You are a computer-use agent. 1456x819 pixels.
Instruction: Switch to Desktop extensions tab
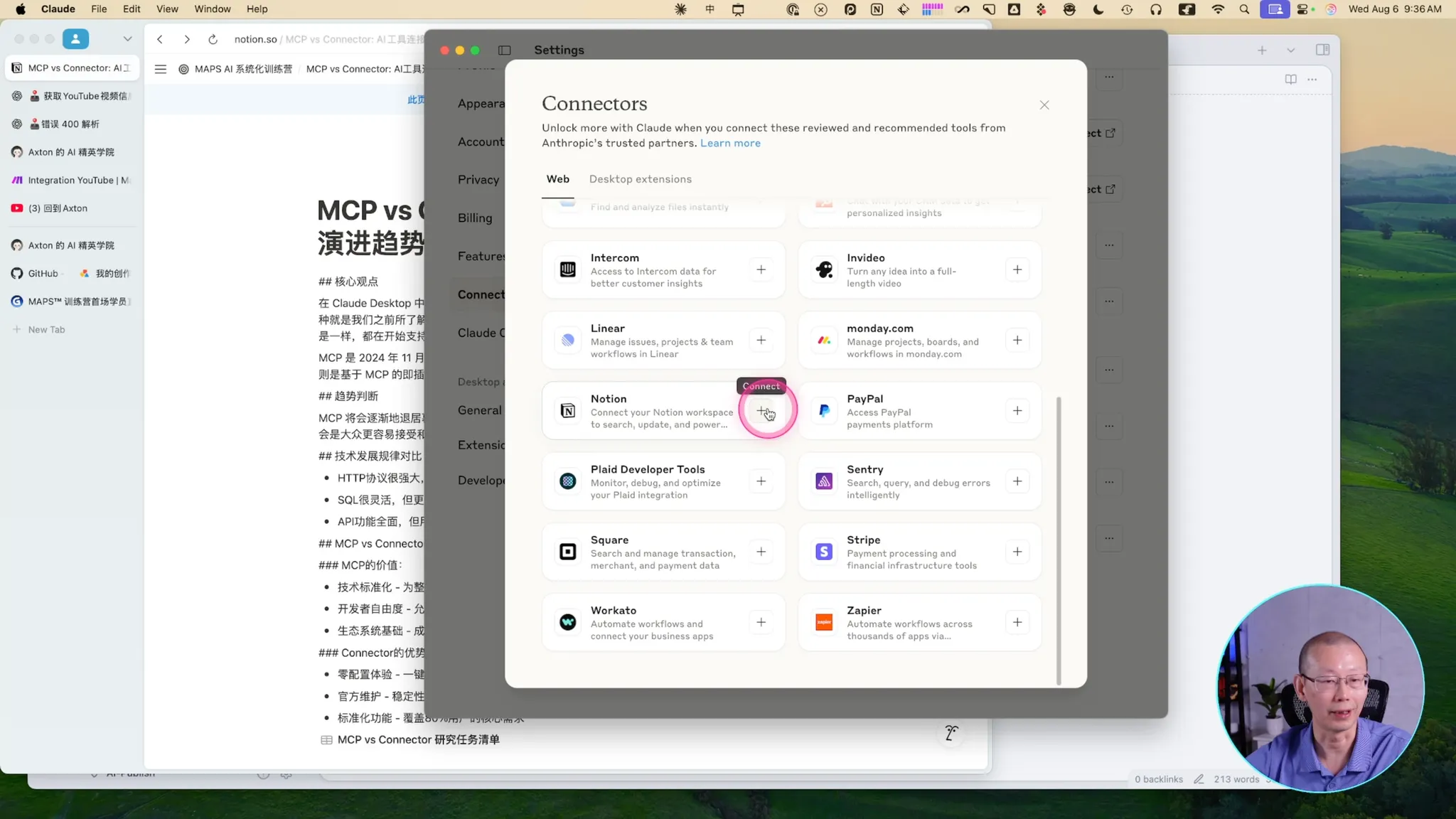pos(640,179)
